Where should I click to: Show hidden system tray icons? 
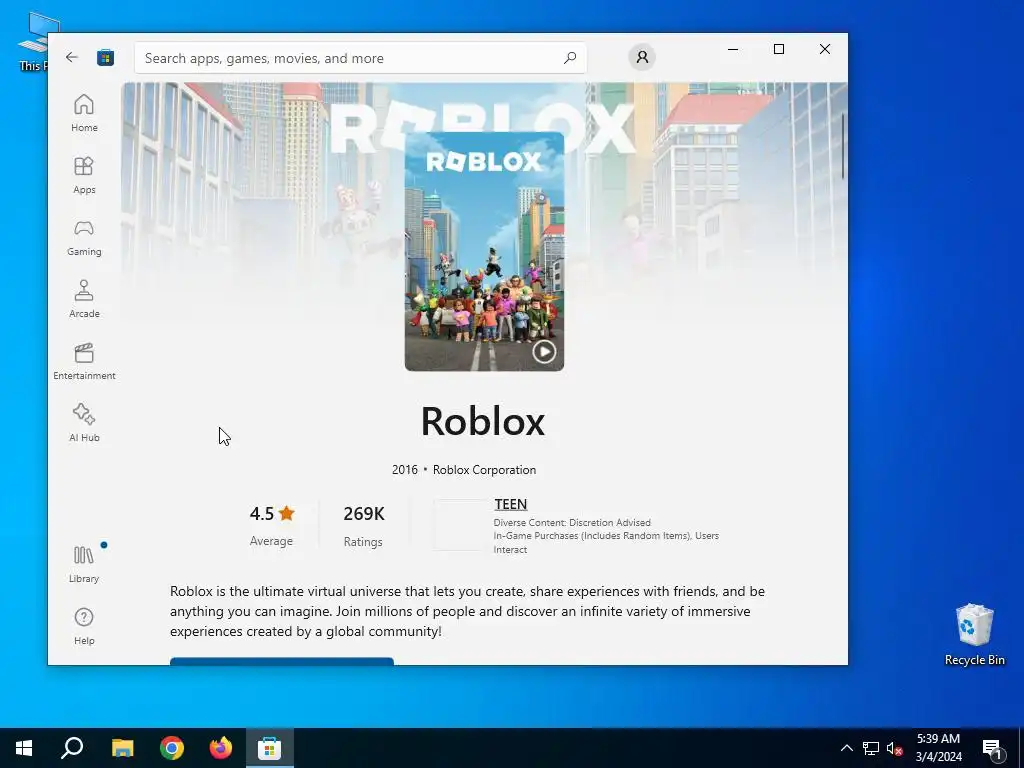point(846,748)
